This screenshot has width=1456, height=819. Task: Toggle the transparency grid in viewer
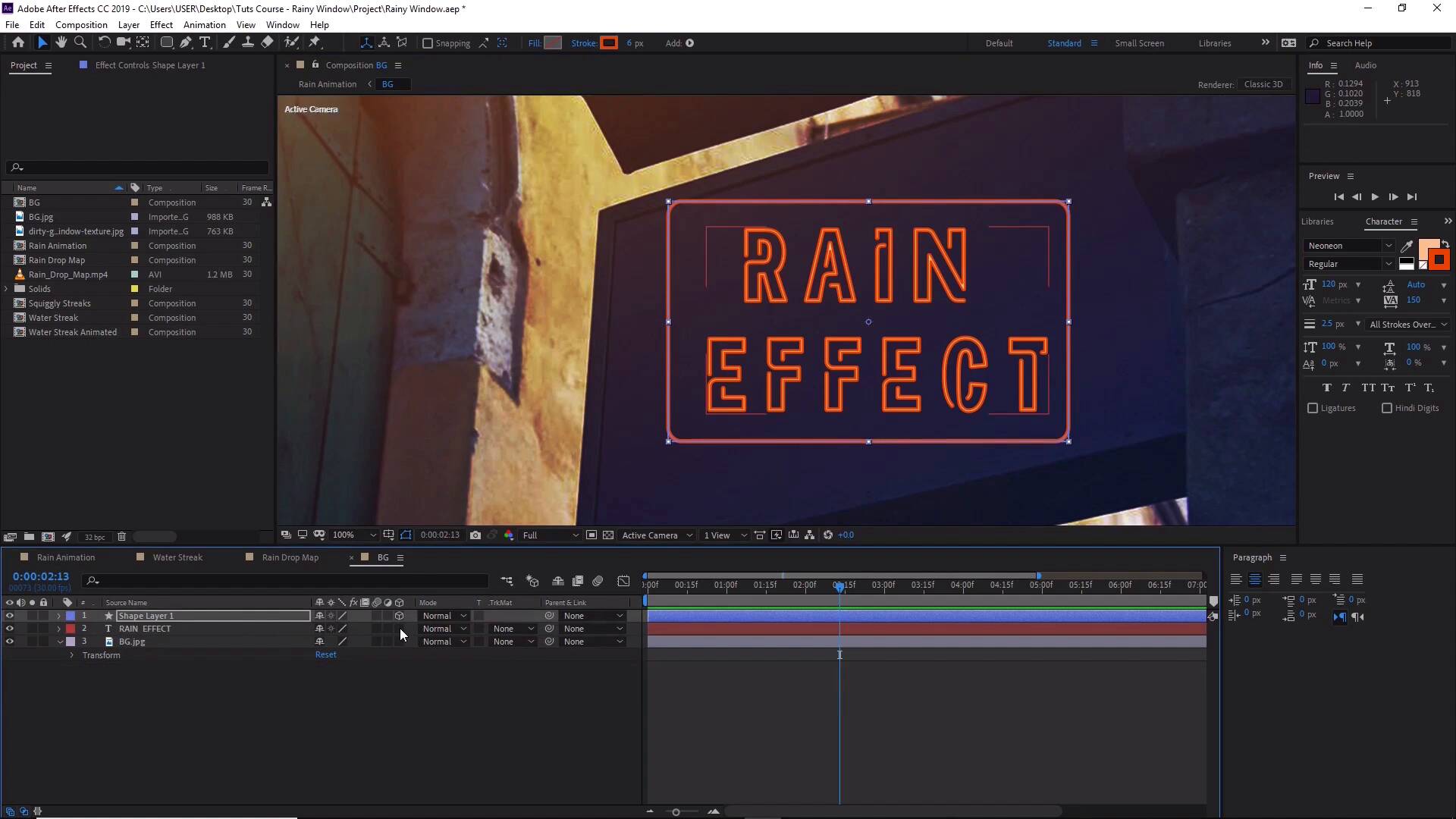click(608, 535)
